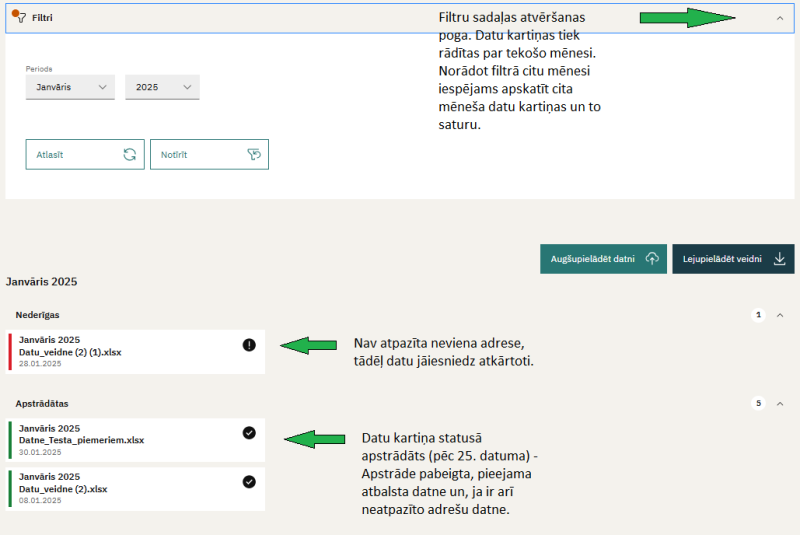Click the error icon on the Datu_veidne (2) (1).xlsx card
Image resolution: width=800 pixels, height=535 pixels.
[x=249, y=345]
